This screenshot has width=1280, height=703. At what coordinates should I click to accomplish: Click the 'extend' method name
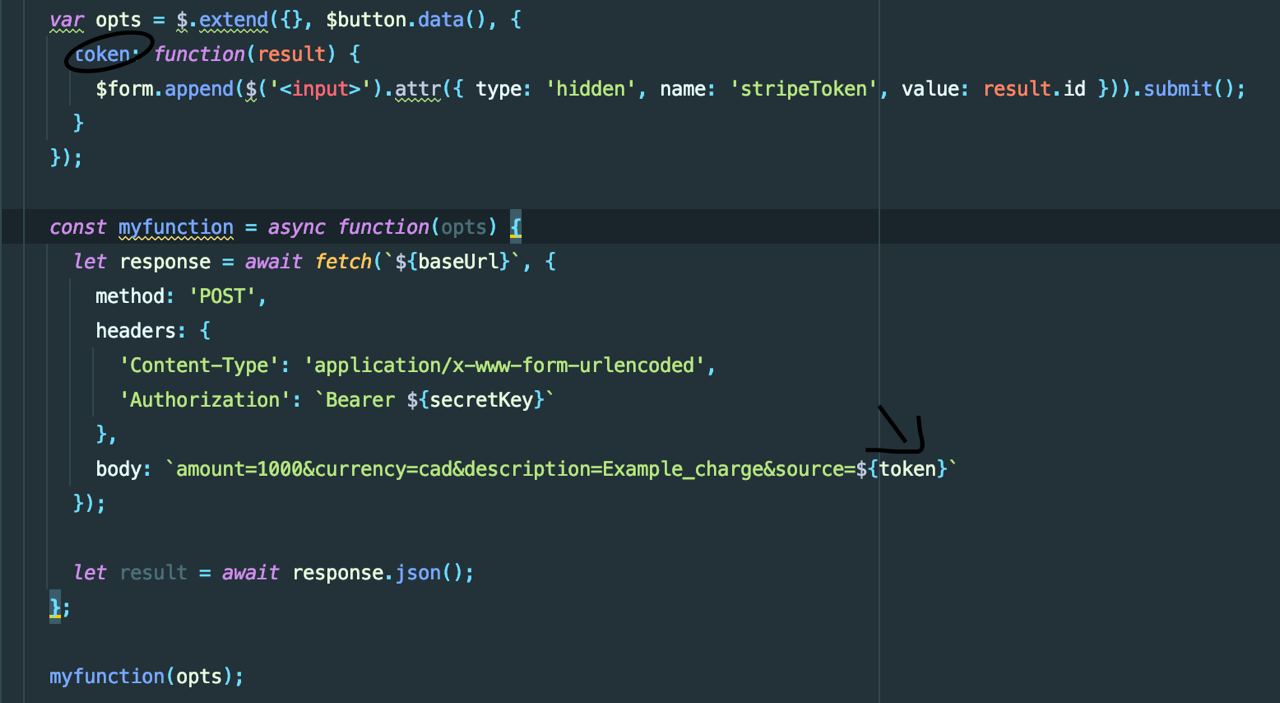point(234,19)
